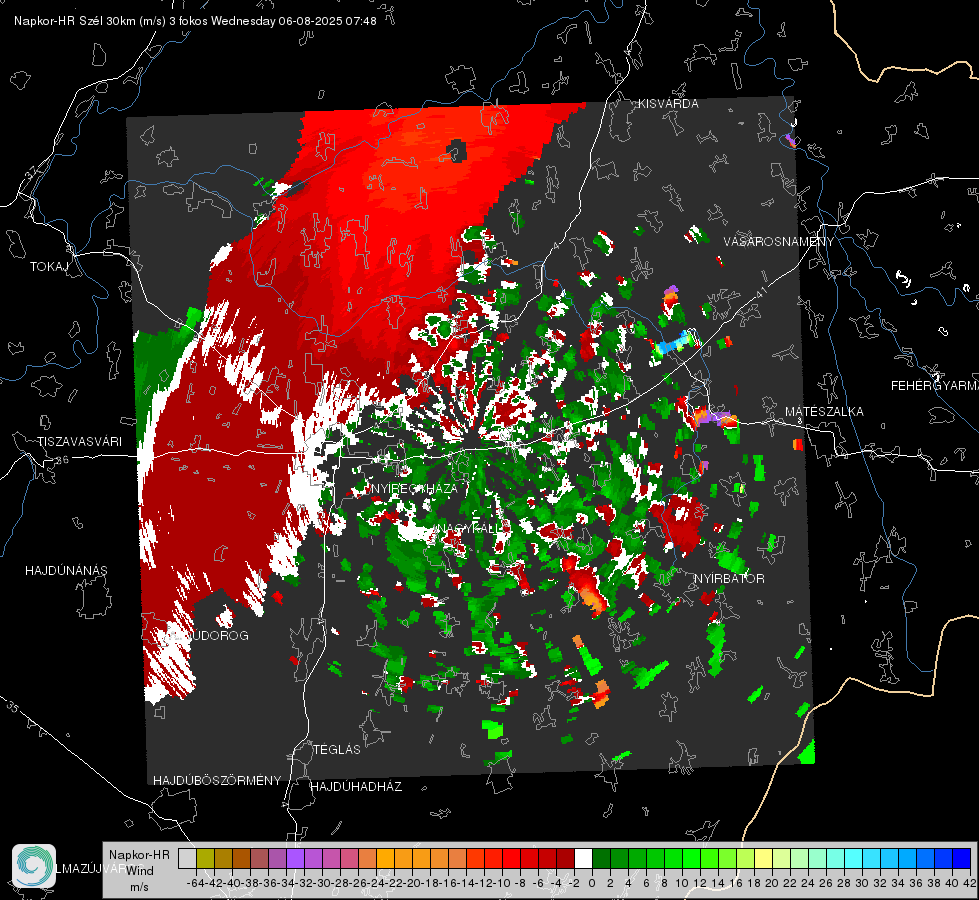Select the HAJDÚHADHÁZ town label
979x900 pixels.
tap(356, 786)
